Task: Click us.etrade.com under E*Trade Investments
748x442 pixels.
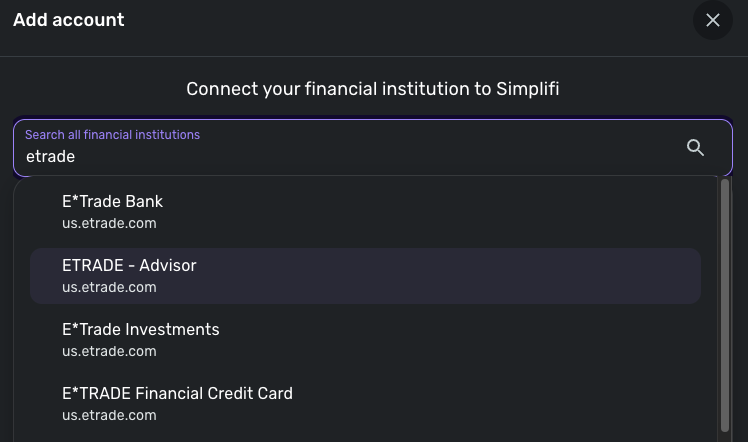Action: click(x=109, y=351)
